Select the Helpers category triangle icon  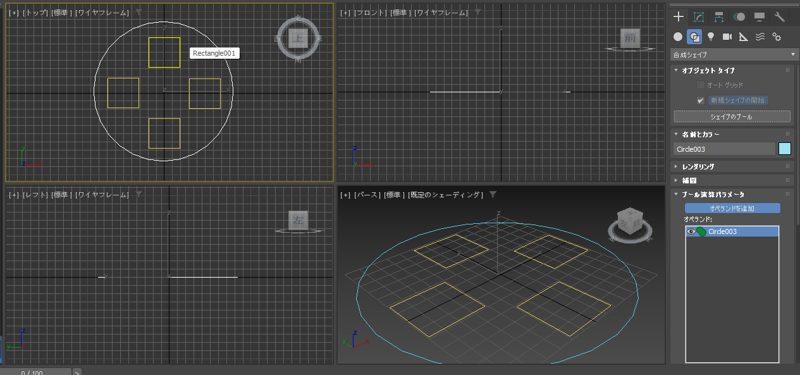point(743,36)
